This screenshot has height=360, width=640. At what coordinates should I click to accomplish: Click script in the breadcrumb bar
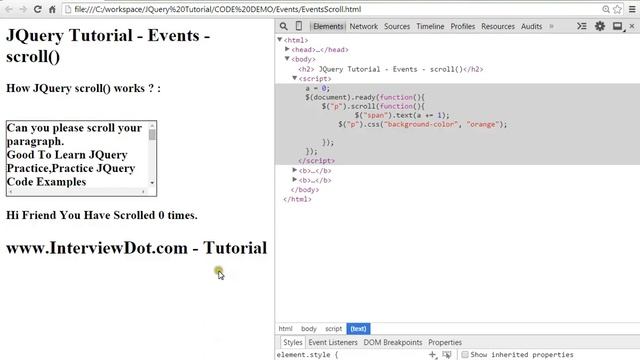[x=333, y=329]
